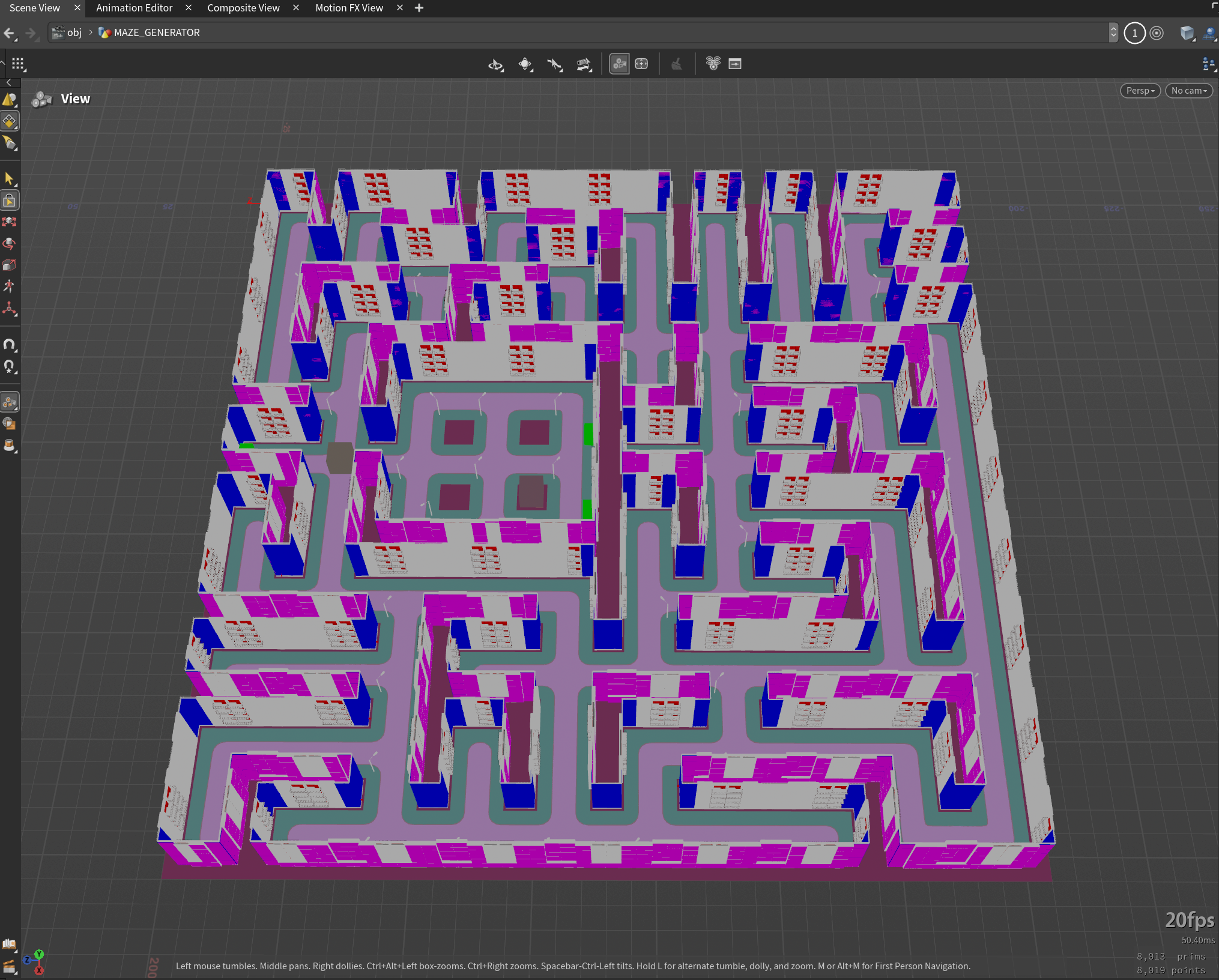
Task: Select the Move tool in left toolbar
Action: pyautogui.click(x=9, y=222)
